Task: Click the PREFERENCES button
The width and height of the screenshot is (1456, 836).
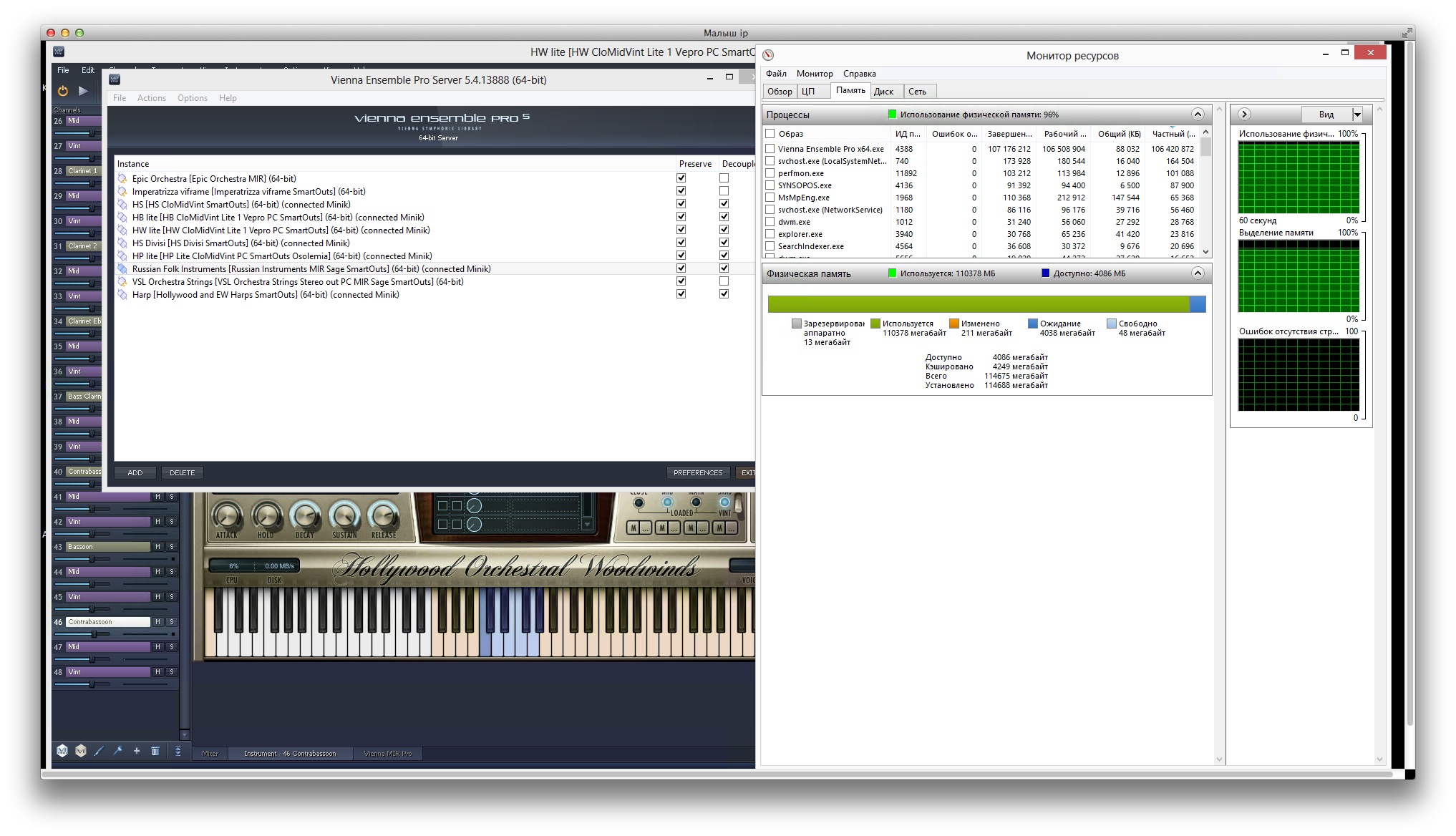Action: pyautogui.click(x=697, y=472)
